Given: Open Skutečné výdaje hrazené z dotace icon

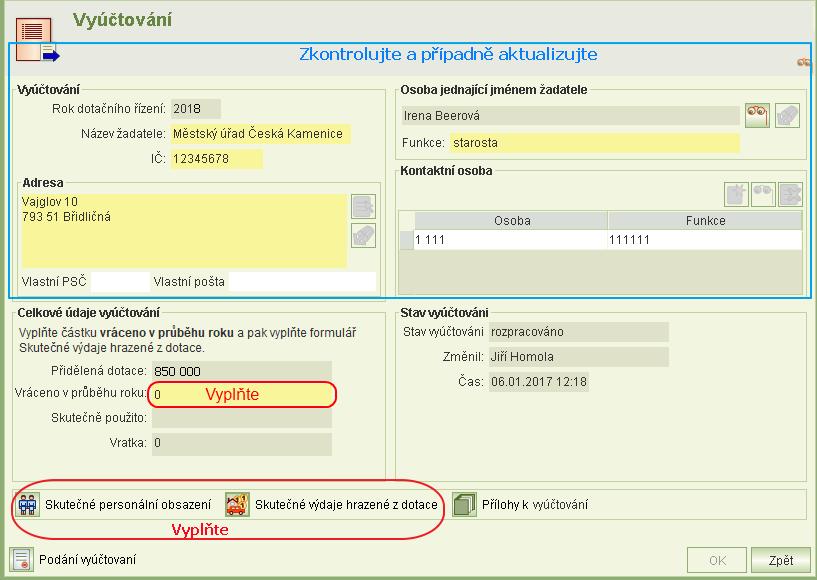Looking at the screenshot, I should pyautogui.click(x=237, y=504).
